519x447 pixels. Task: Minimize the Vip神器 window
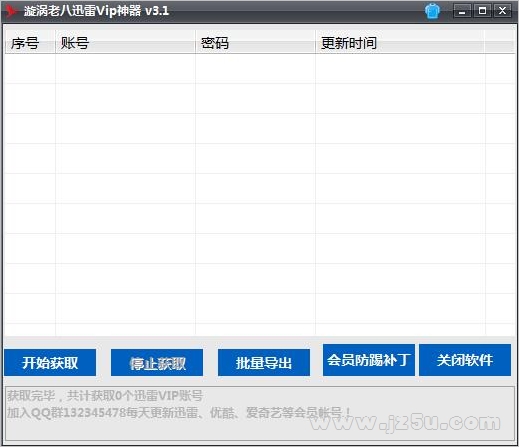[462, 11]
